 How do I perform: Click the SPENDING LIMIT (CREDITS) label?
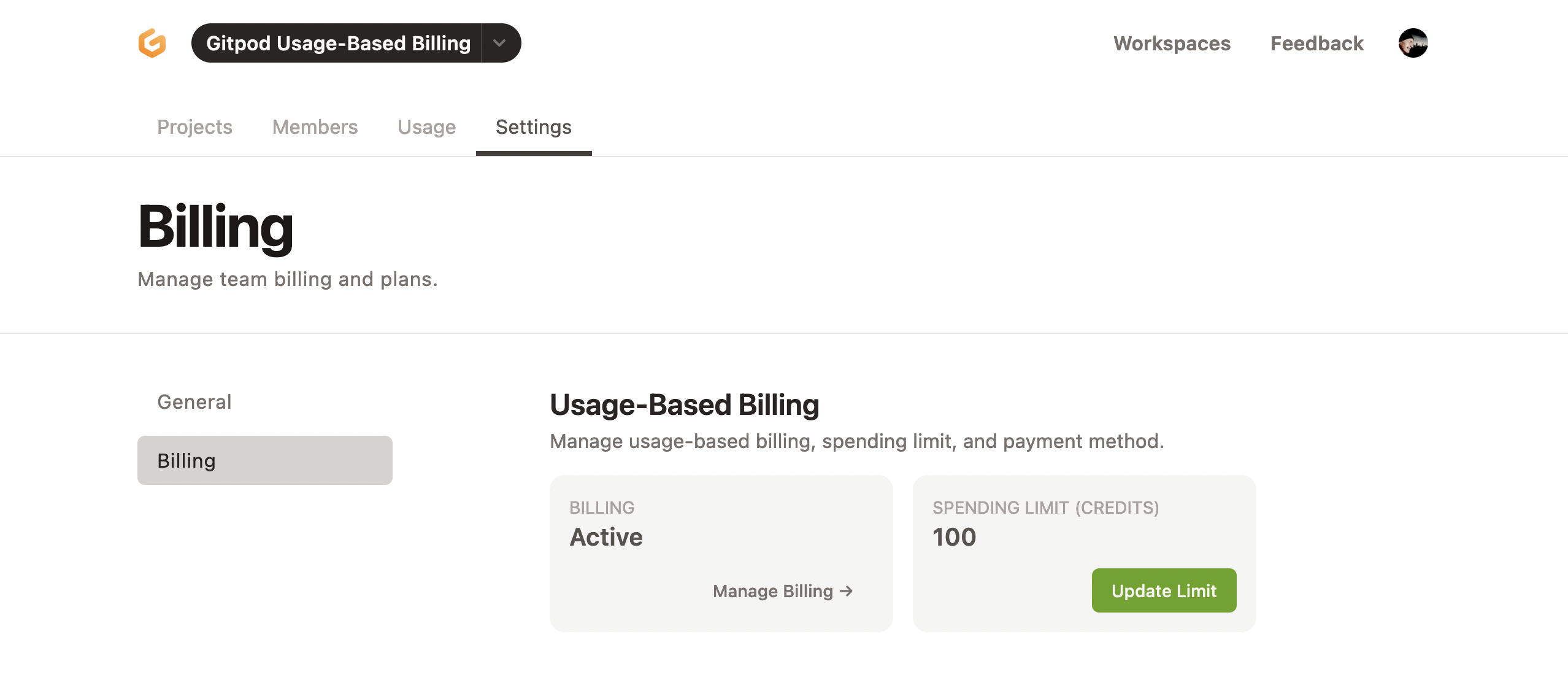(1046, 508)
